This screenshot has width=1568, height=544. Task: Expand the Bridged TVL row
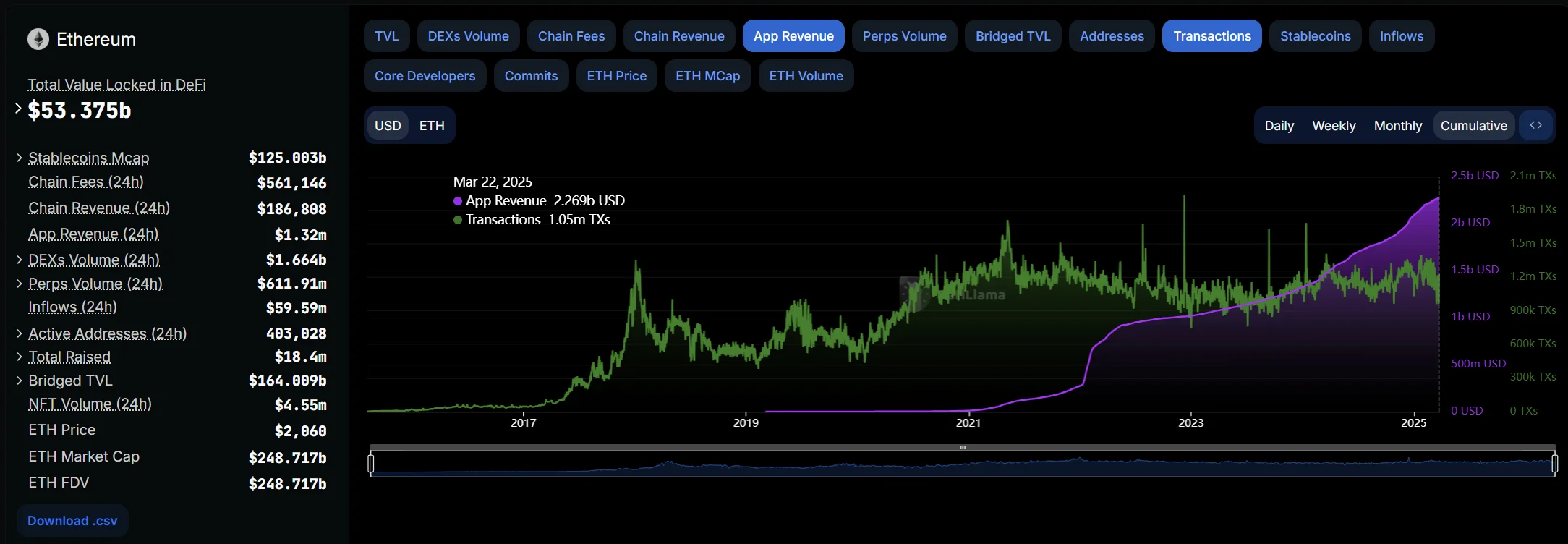20,381
